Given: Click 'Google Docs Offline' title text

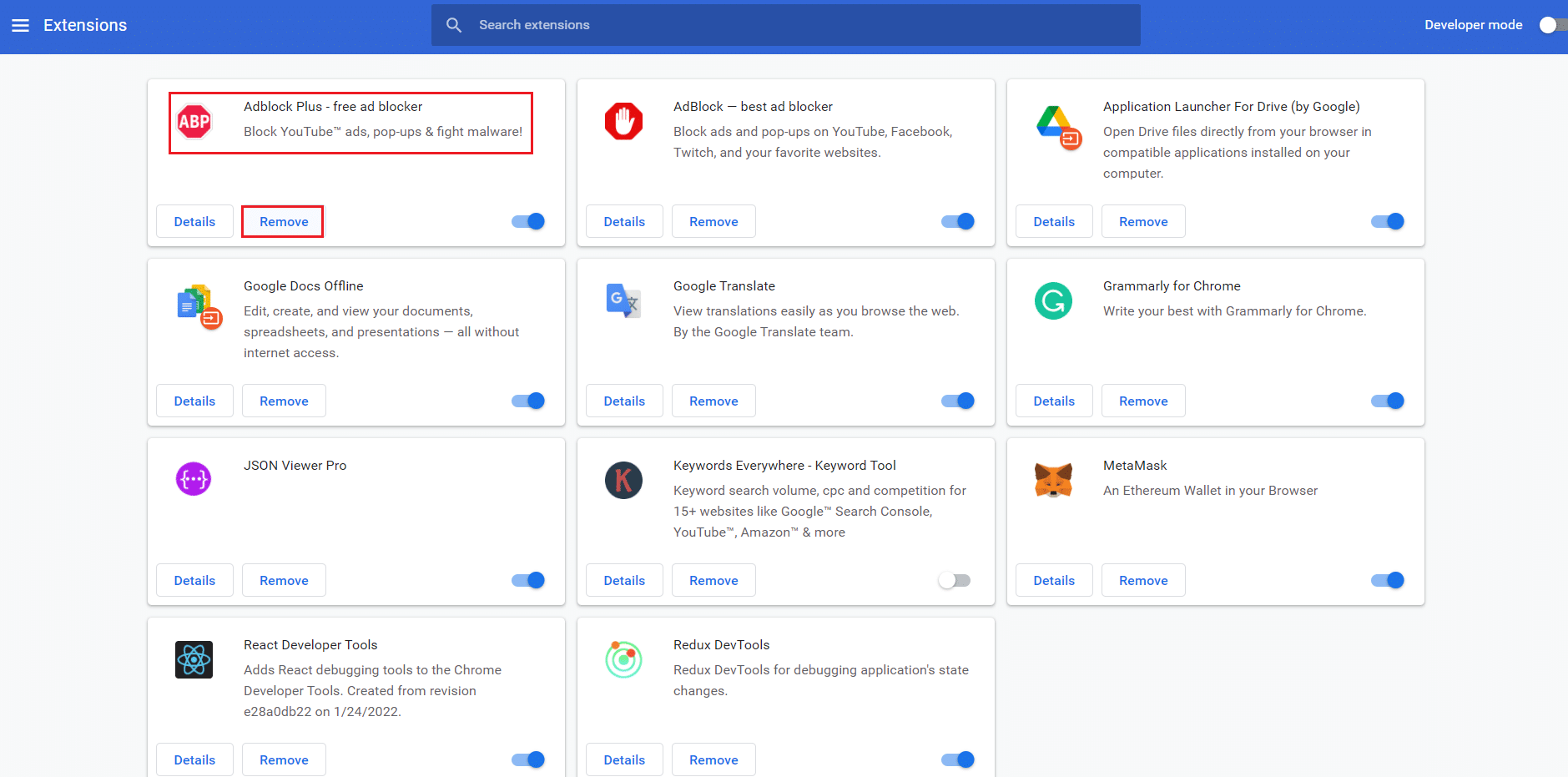Looking at the screenshot, I should click(303, 286).
